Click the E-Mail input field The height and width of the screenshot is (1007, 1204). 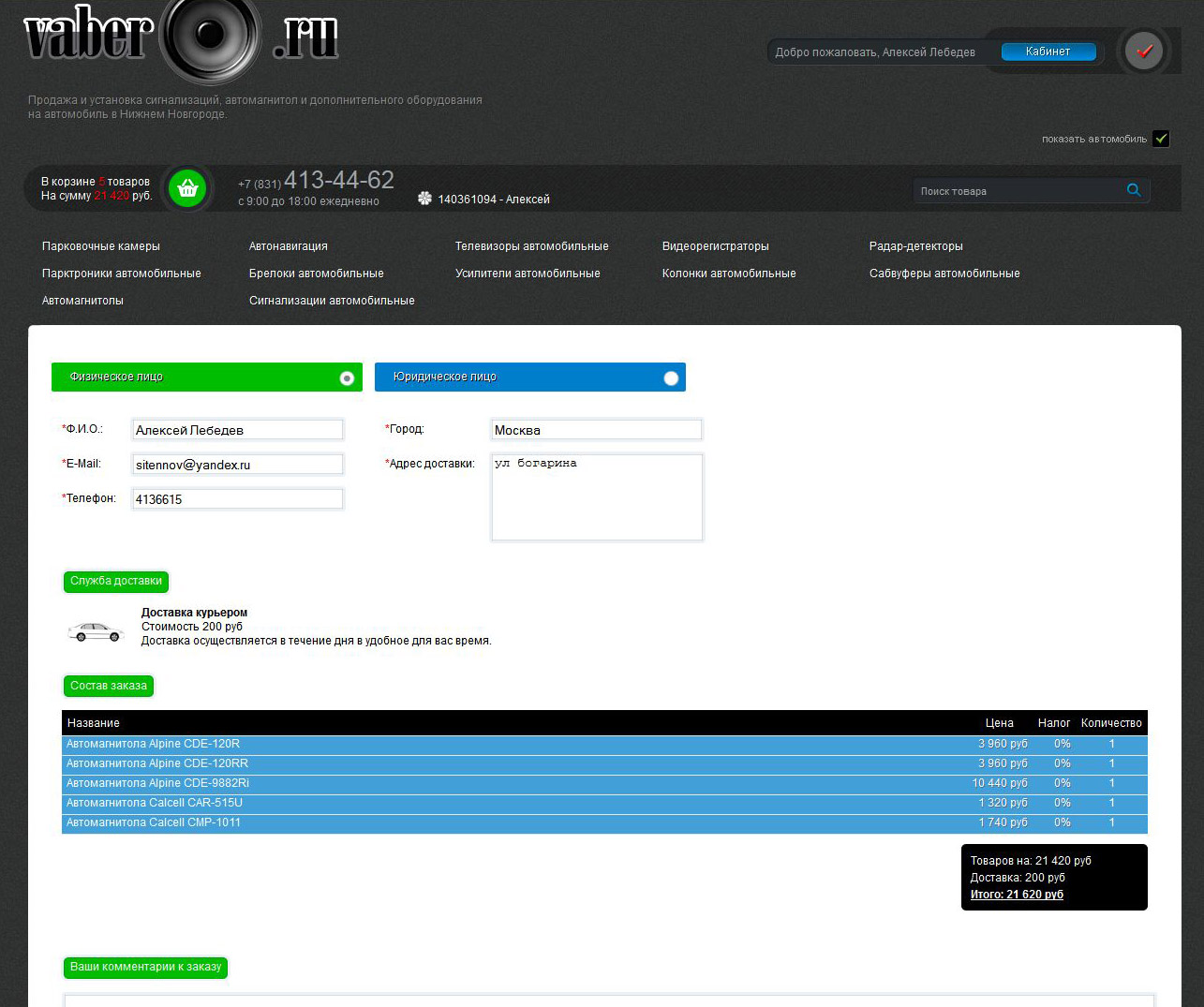(x=238, y=465)
